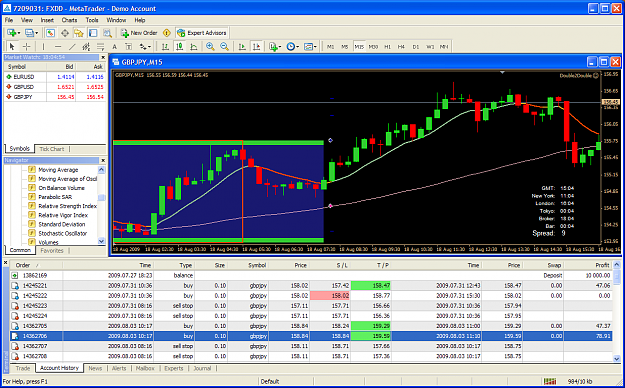Screen dimensions: 625x388
Task: Open the Strategy Tester icon
Action: [x=107, y=33]
